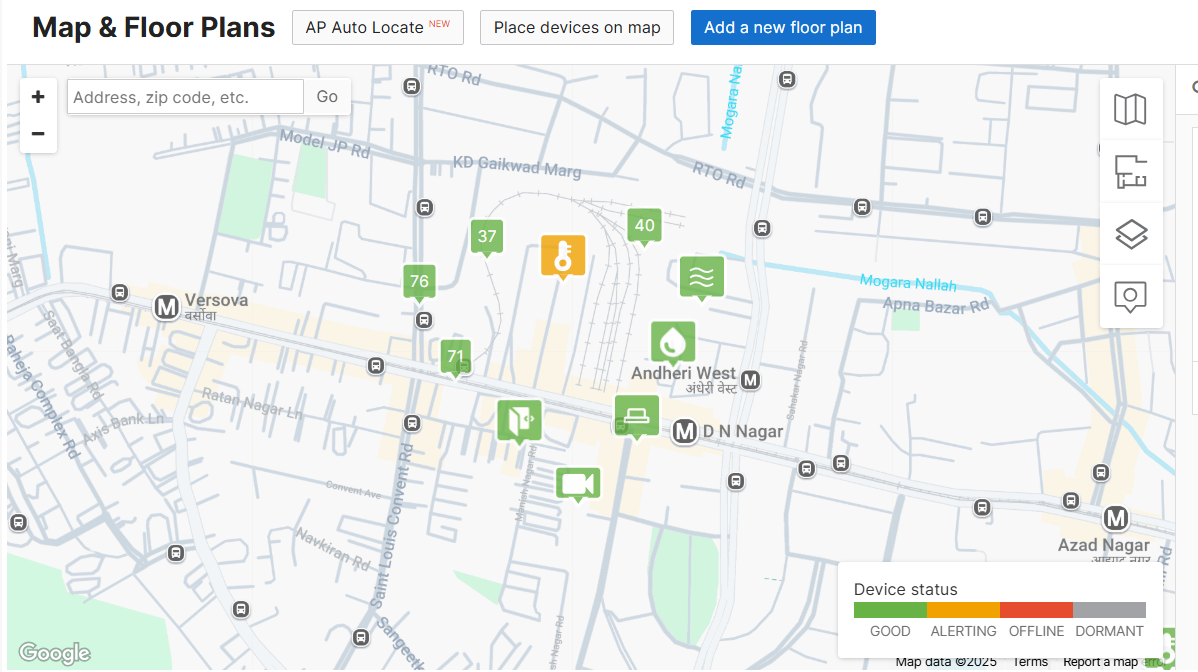Viewport: 1198px width, 672px height.
Task: Select the water leak sensor marker
Action: coord(673,342)
